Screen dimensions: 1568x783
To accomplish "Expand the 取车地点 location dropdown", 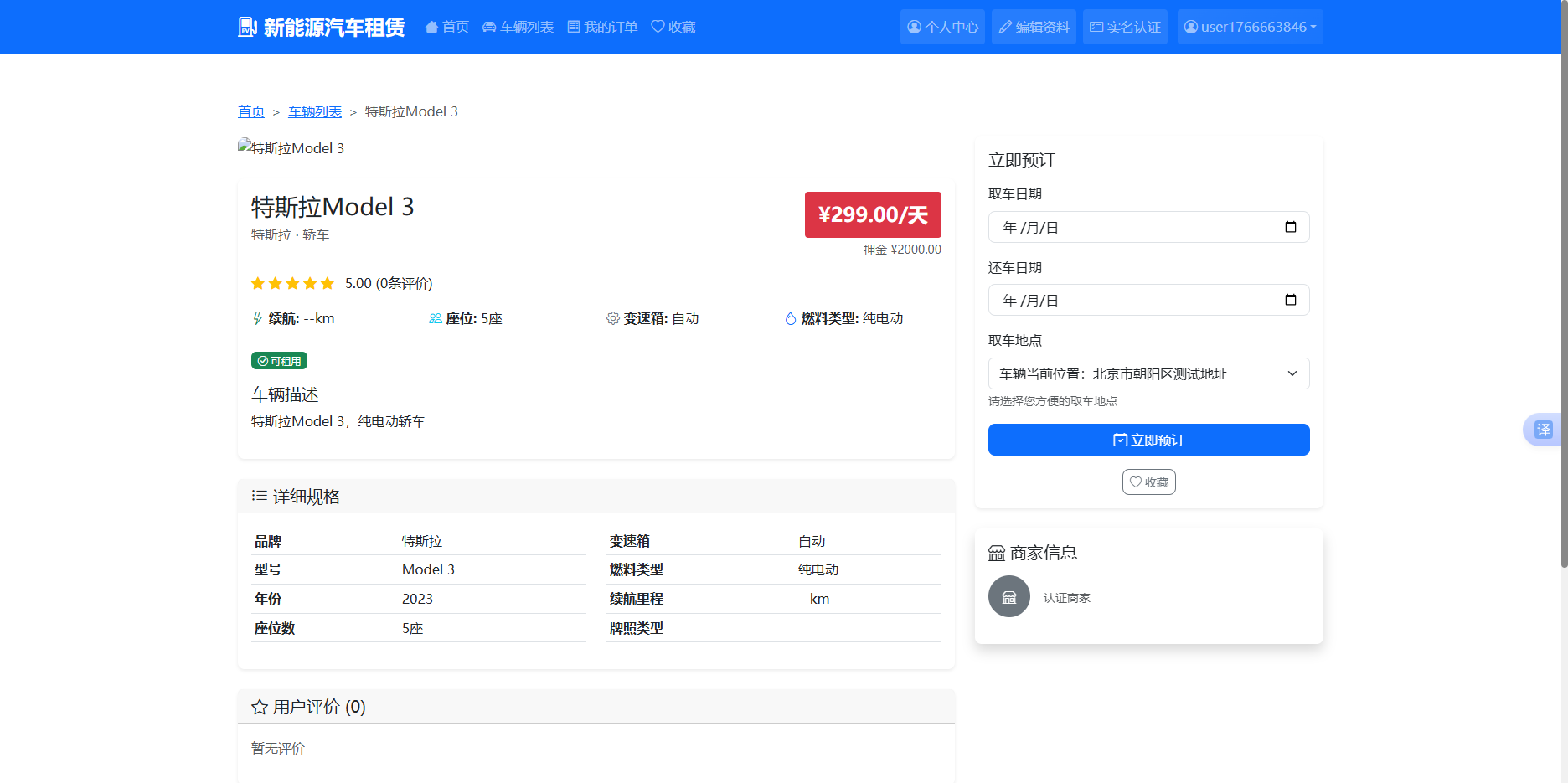I will tap(1149, 373).
